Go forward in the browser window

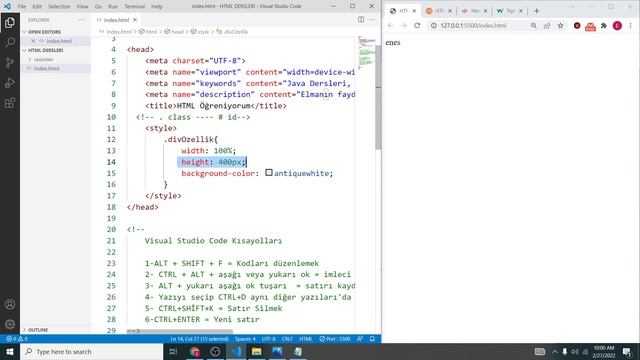tap(404, 25)
